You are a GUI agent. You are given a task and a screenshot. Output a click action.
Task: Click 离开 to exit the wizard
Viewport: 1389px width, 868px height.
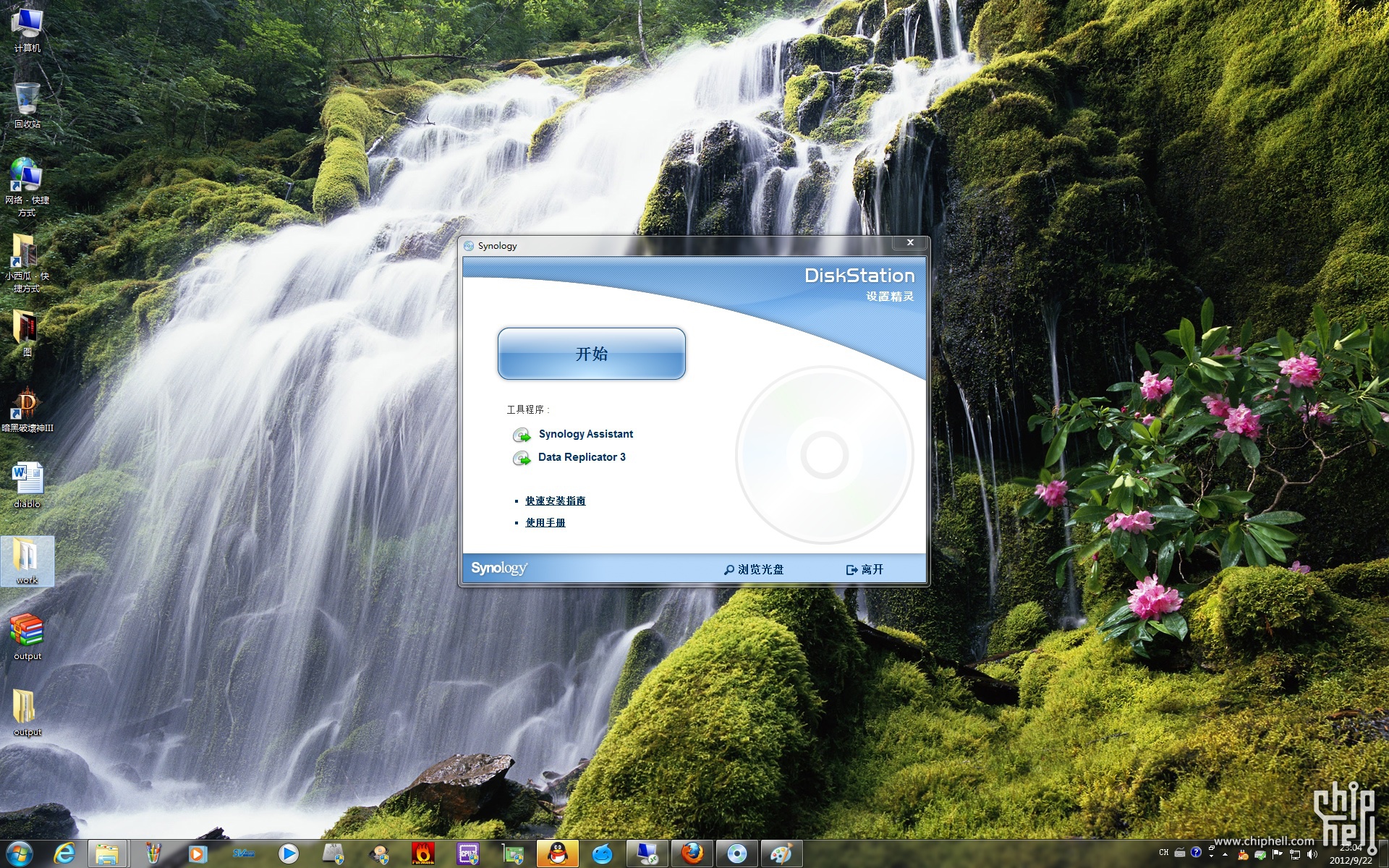point(865,569)
